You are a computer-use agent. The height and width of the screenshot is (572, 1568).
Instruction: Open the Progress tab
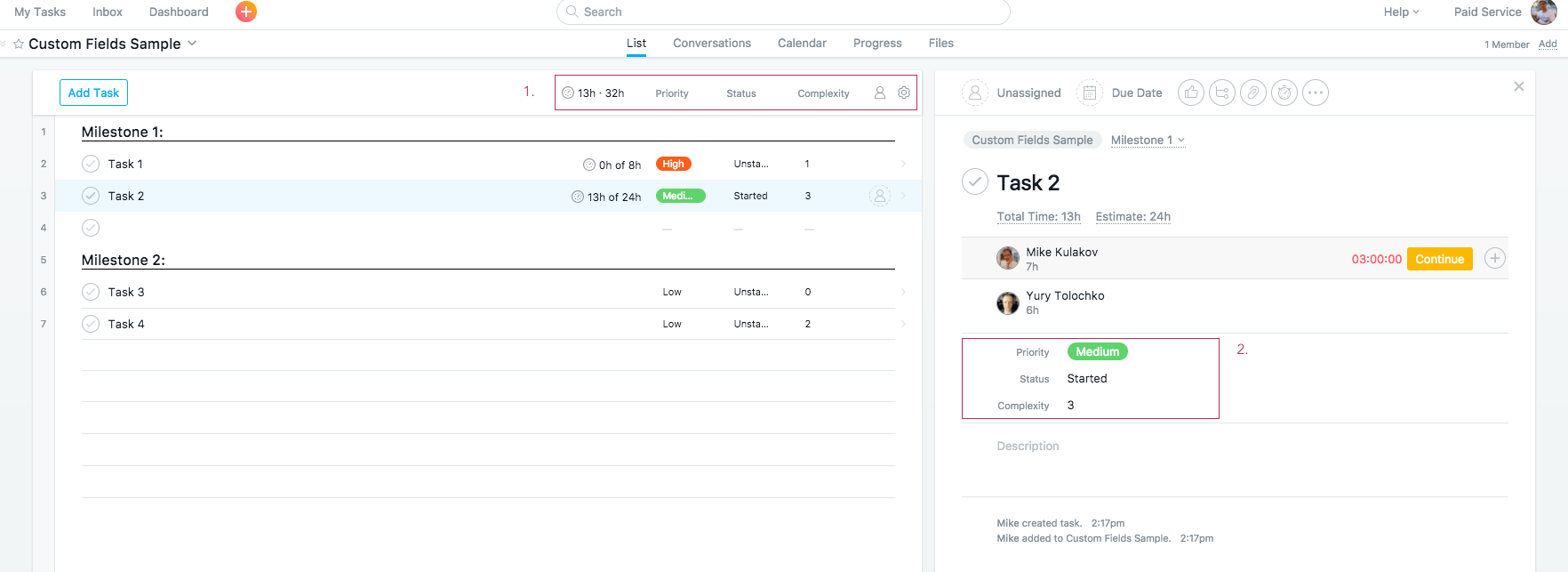pos(877,43)
